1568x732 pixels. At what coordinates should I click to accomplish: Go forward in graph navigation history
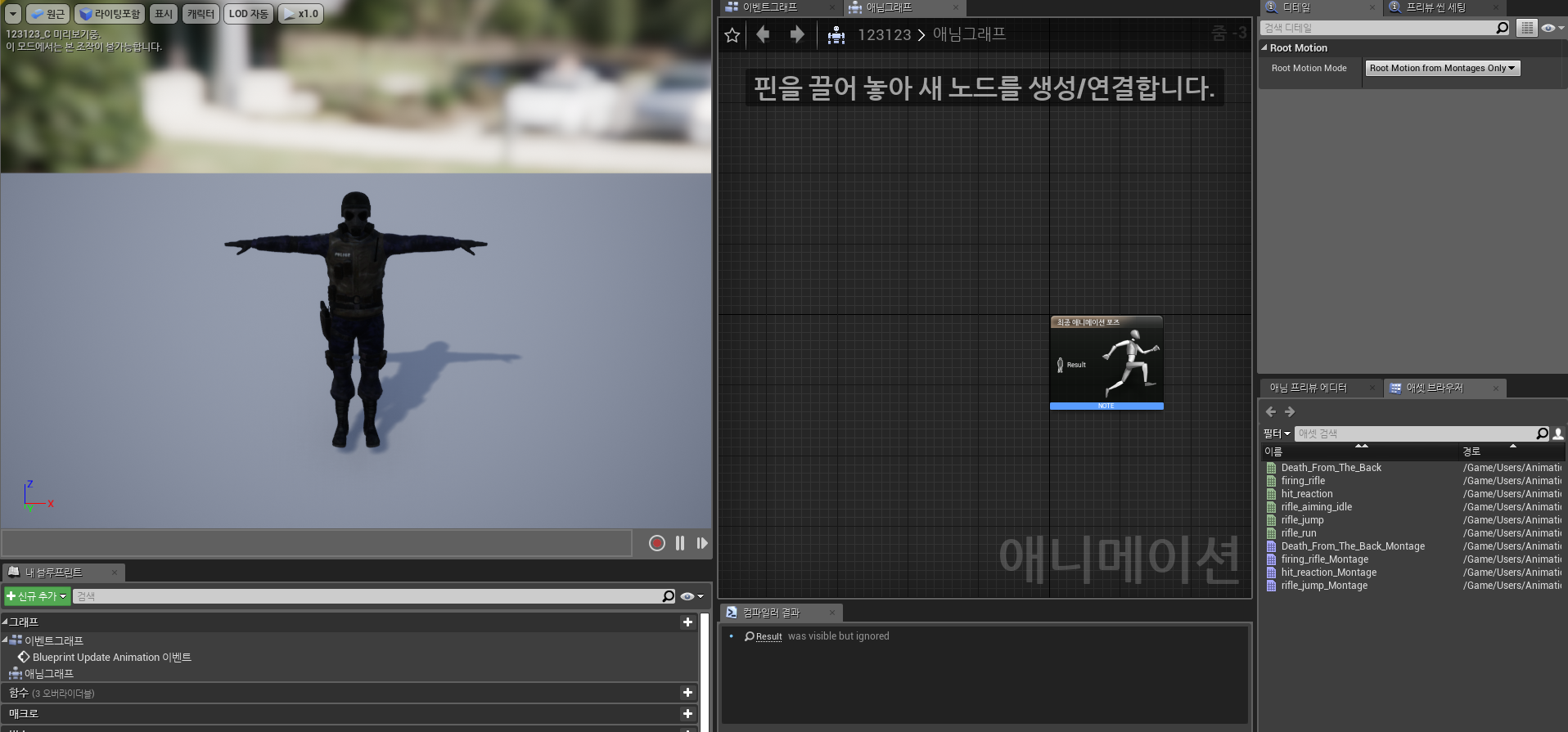[797, 34]
